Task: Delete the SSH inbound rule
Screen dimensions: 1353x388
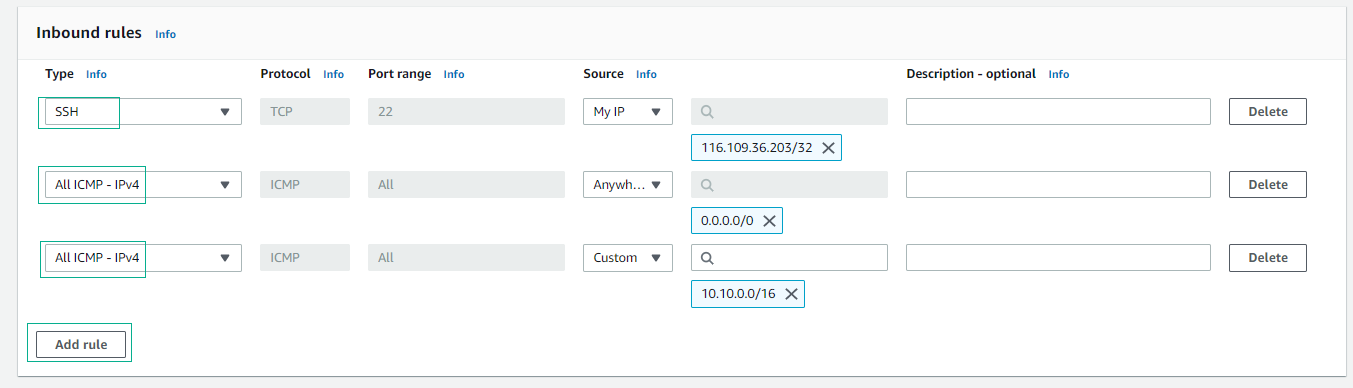Action: [1267, 111]
